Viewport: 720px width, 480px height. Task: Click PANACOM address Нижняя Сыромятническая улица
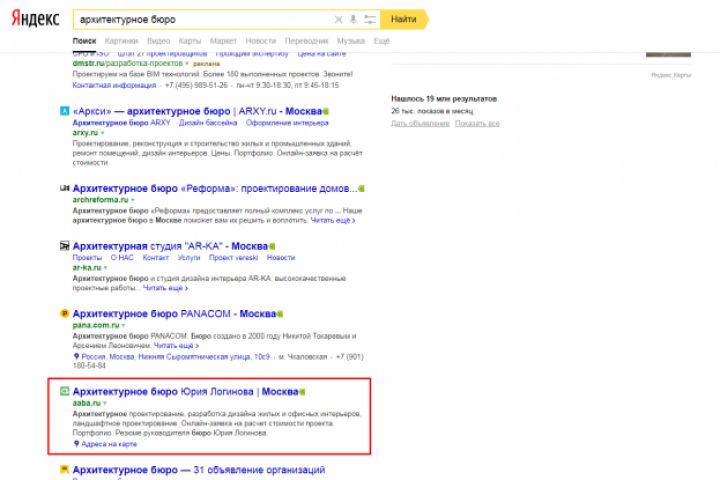(176, 356)
